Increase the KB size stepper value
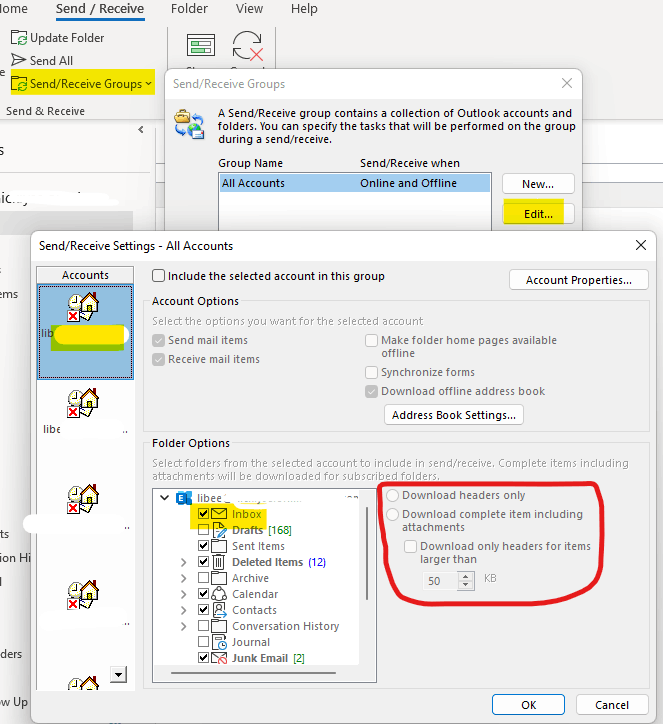Image resolution: width=663 pixels, height=724 pixels. 466,576
